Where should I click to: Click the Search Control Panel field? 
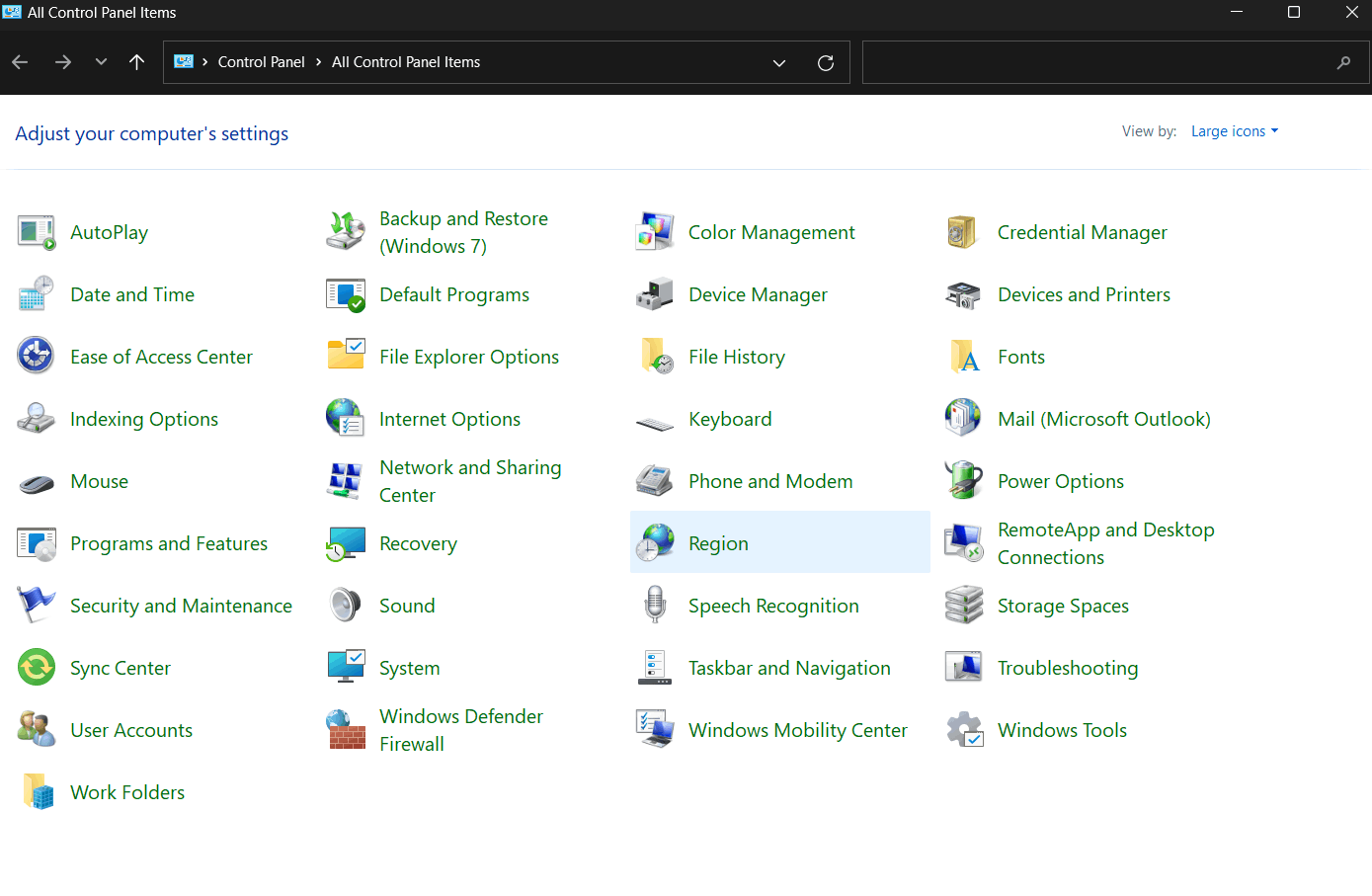point(1096,62)
